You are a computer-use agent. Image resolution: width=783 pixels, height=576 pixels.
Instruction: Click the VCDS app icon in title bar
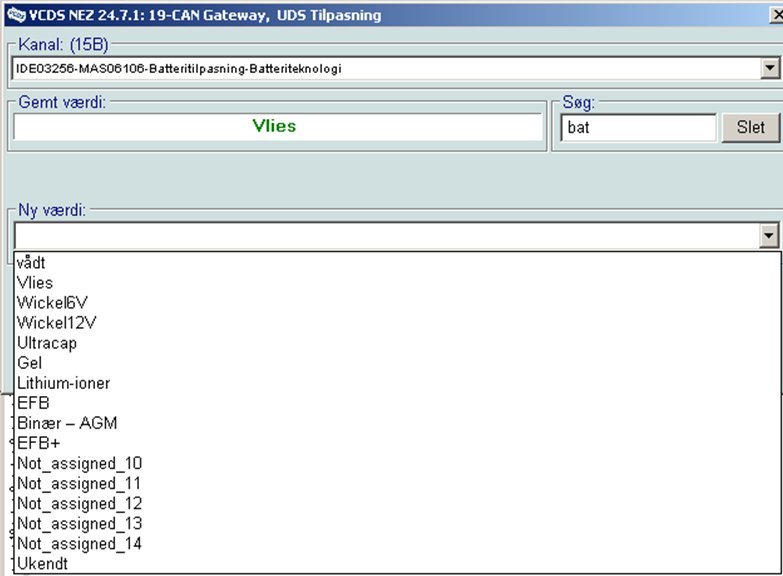(x=14, y=13)
